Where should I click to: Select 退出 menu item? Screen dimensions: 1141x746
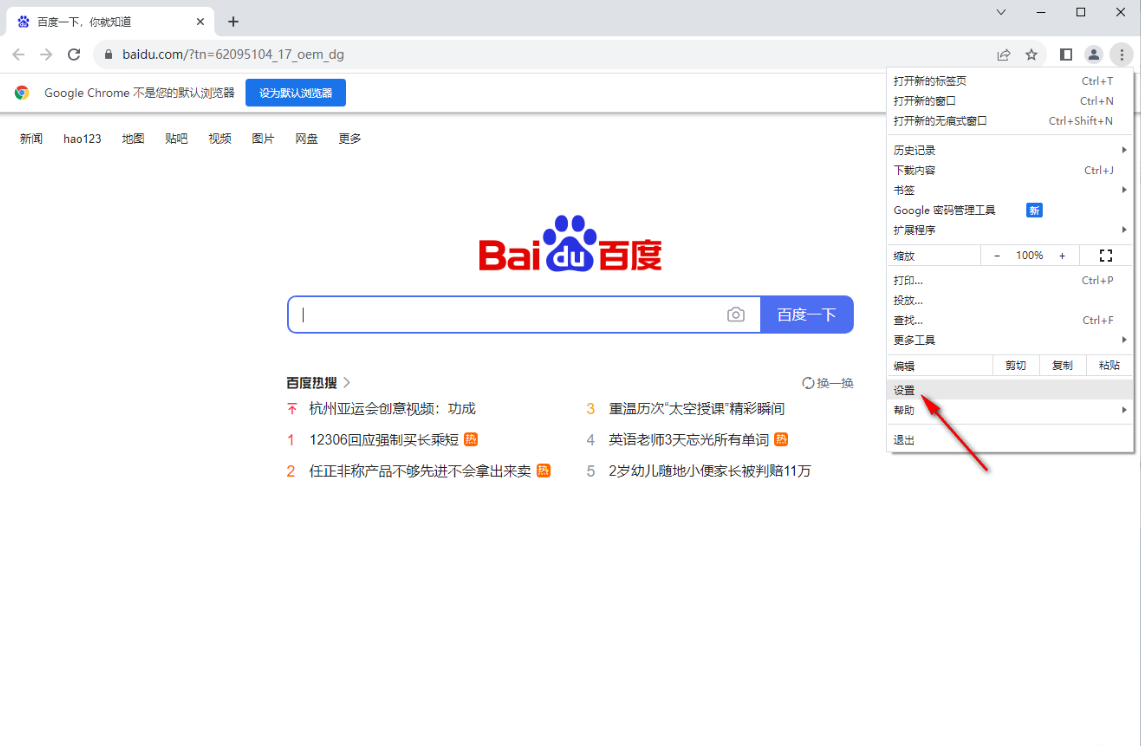pyautogui.click(x=1010, y=440)
